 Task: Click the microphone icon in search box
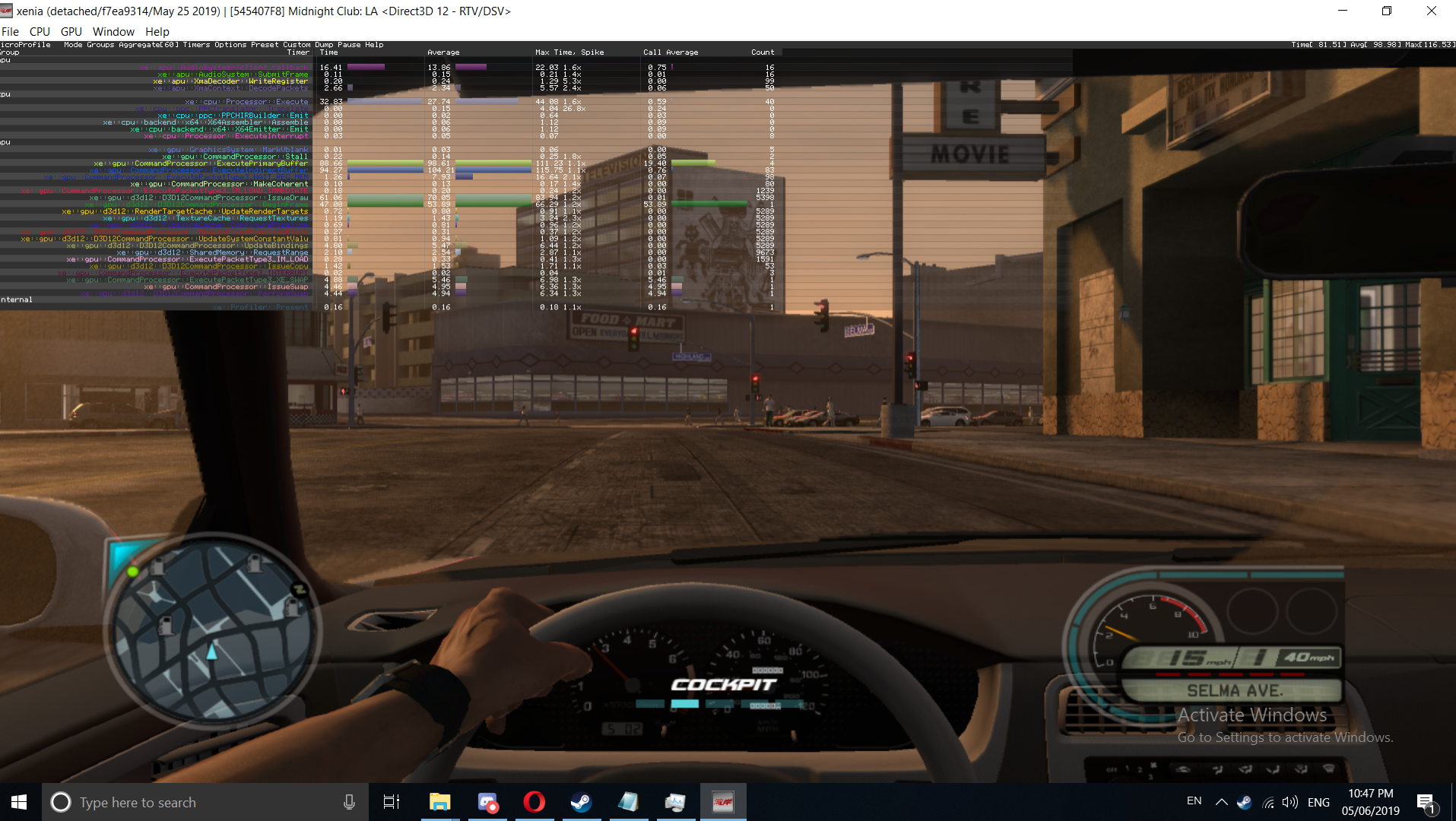pyautogui.click(x=349, y=802)
